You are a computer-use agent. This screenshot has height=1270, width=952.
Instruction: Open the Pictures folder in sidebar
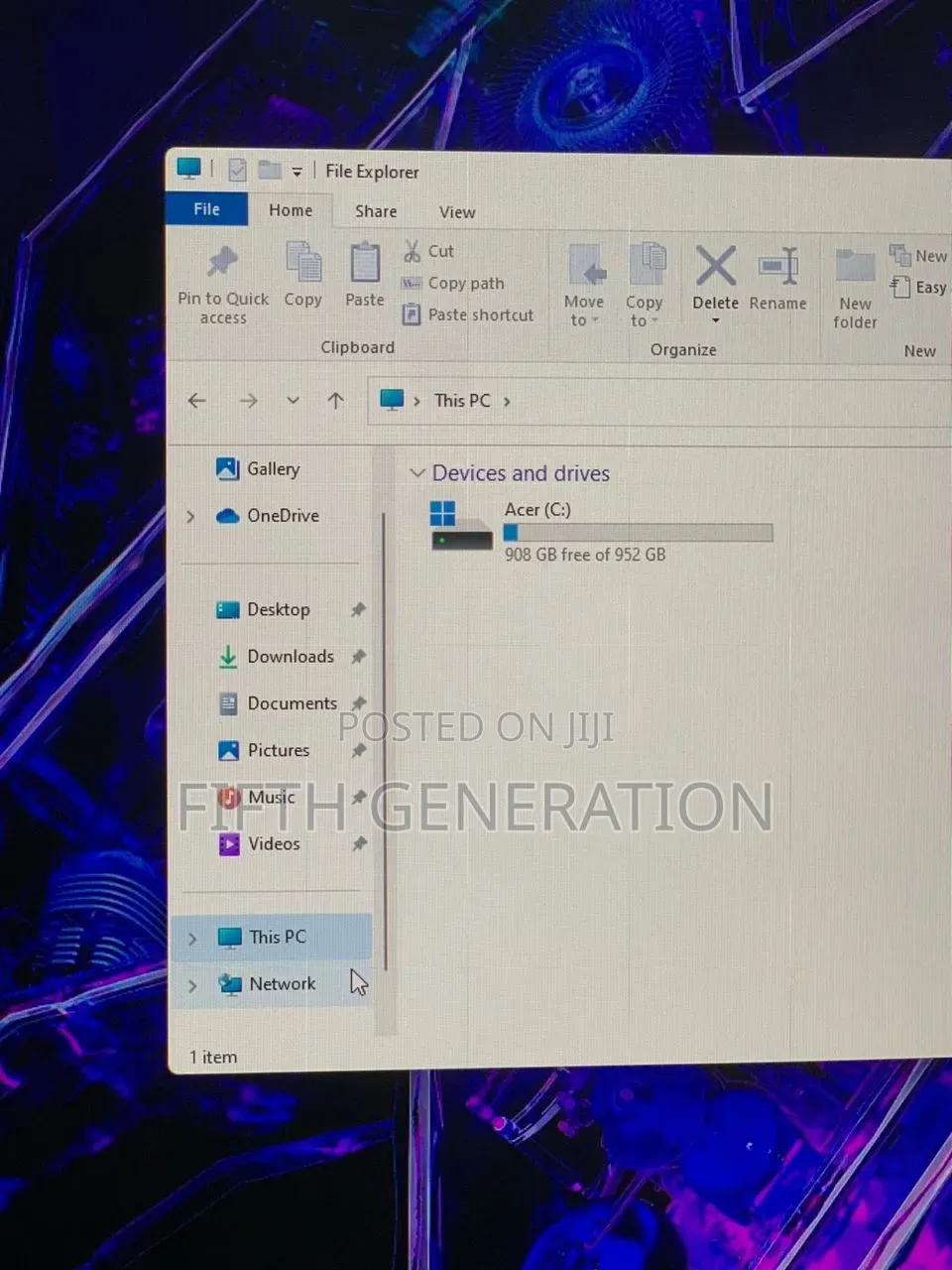(x=264, y=750)
